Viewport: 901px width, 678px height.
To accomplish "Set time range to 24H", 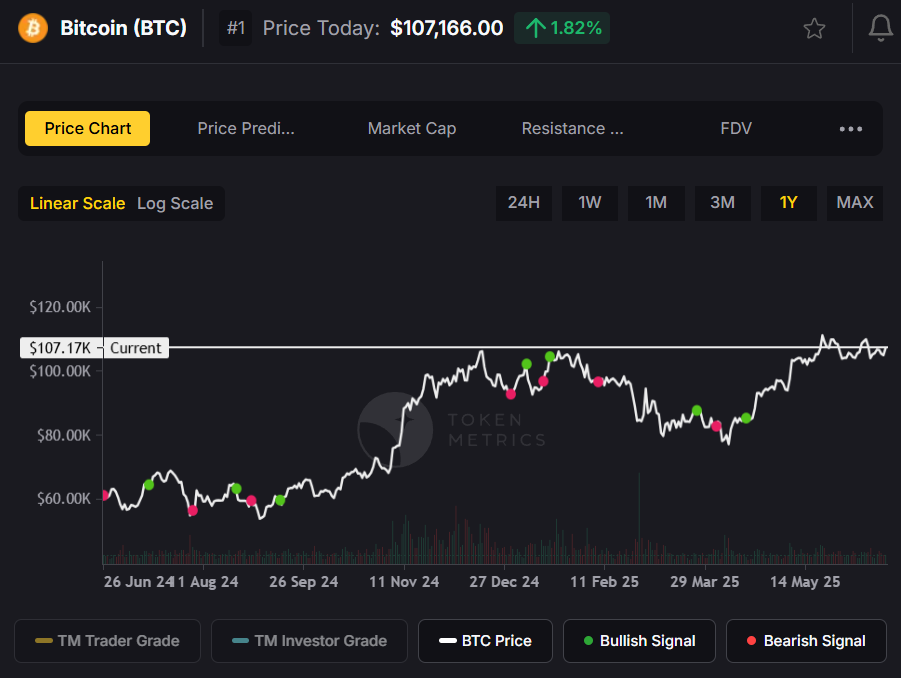I will [523, 203].
